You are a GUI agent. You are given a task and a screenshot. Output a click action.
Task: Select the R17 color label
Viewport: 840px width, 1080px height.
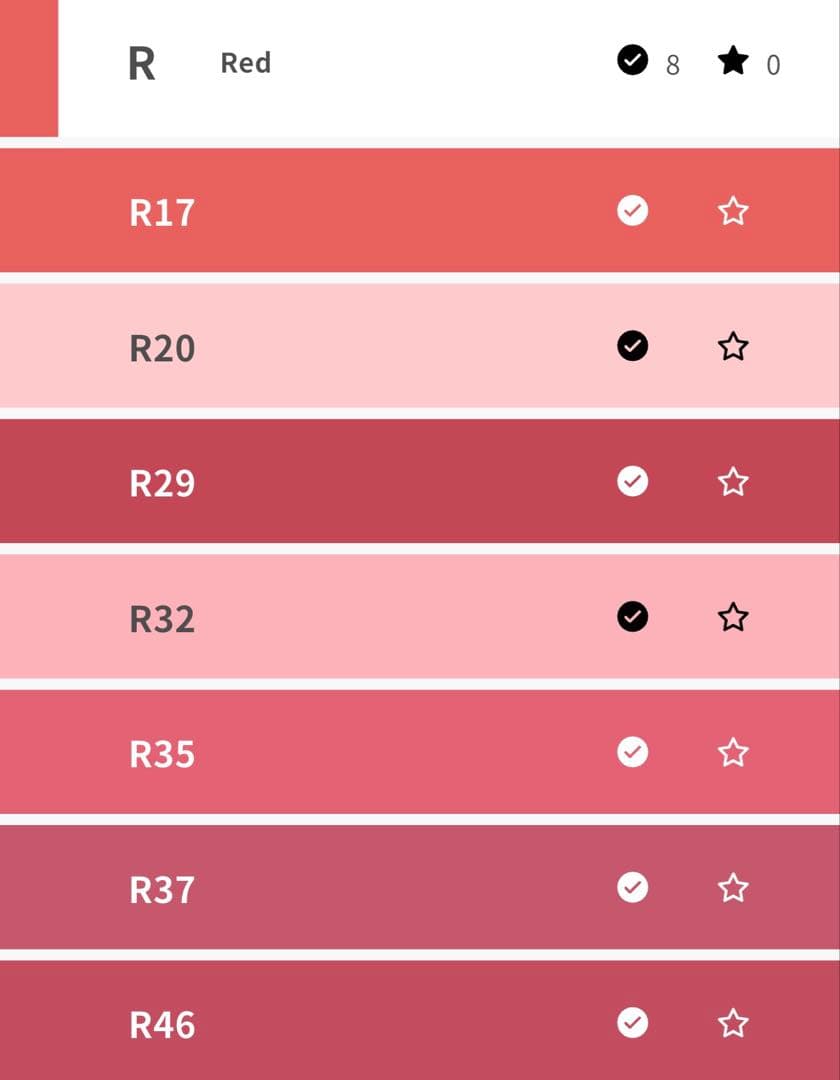click(162, 213)
